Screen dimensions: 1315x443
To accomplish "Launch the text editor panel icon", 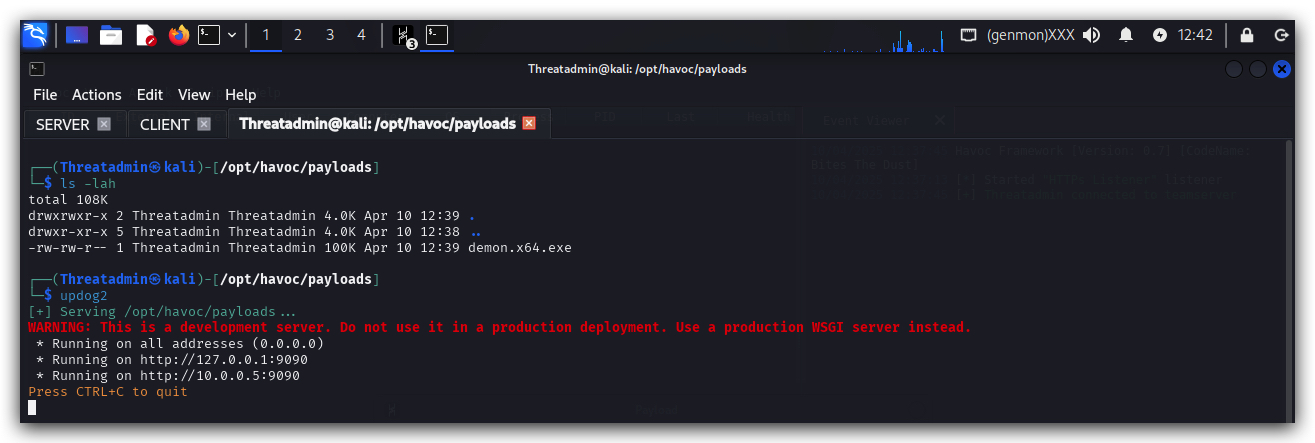I will (145, 35).
